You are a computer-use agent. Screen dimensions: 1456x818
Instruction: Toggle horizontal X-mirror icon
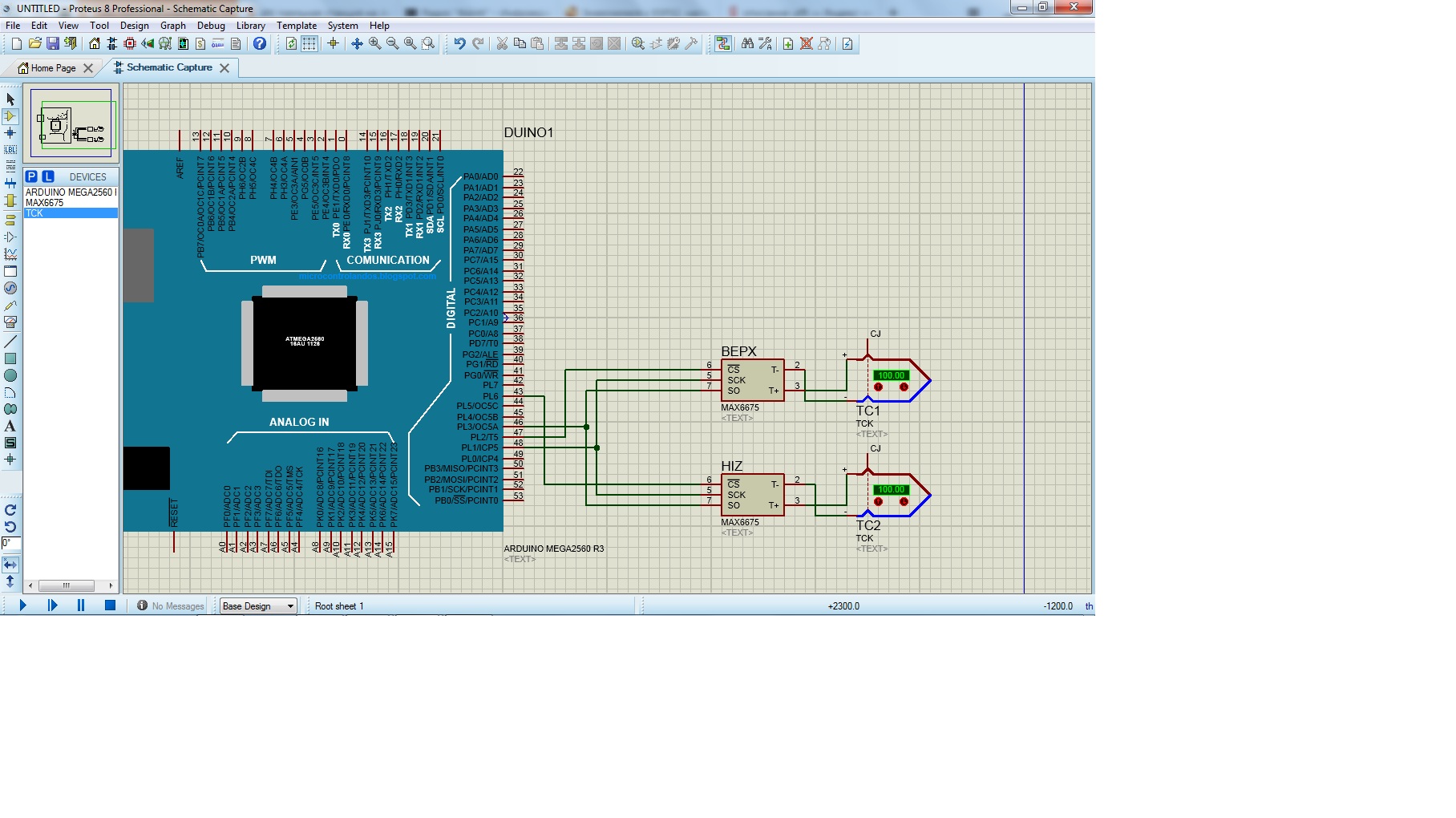pos(10,565)
